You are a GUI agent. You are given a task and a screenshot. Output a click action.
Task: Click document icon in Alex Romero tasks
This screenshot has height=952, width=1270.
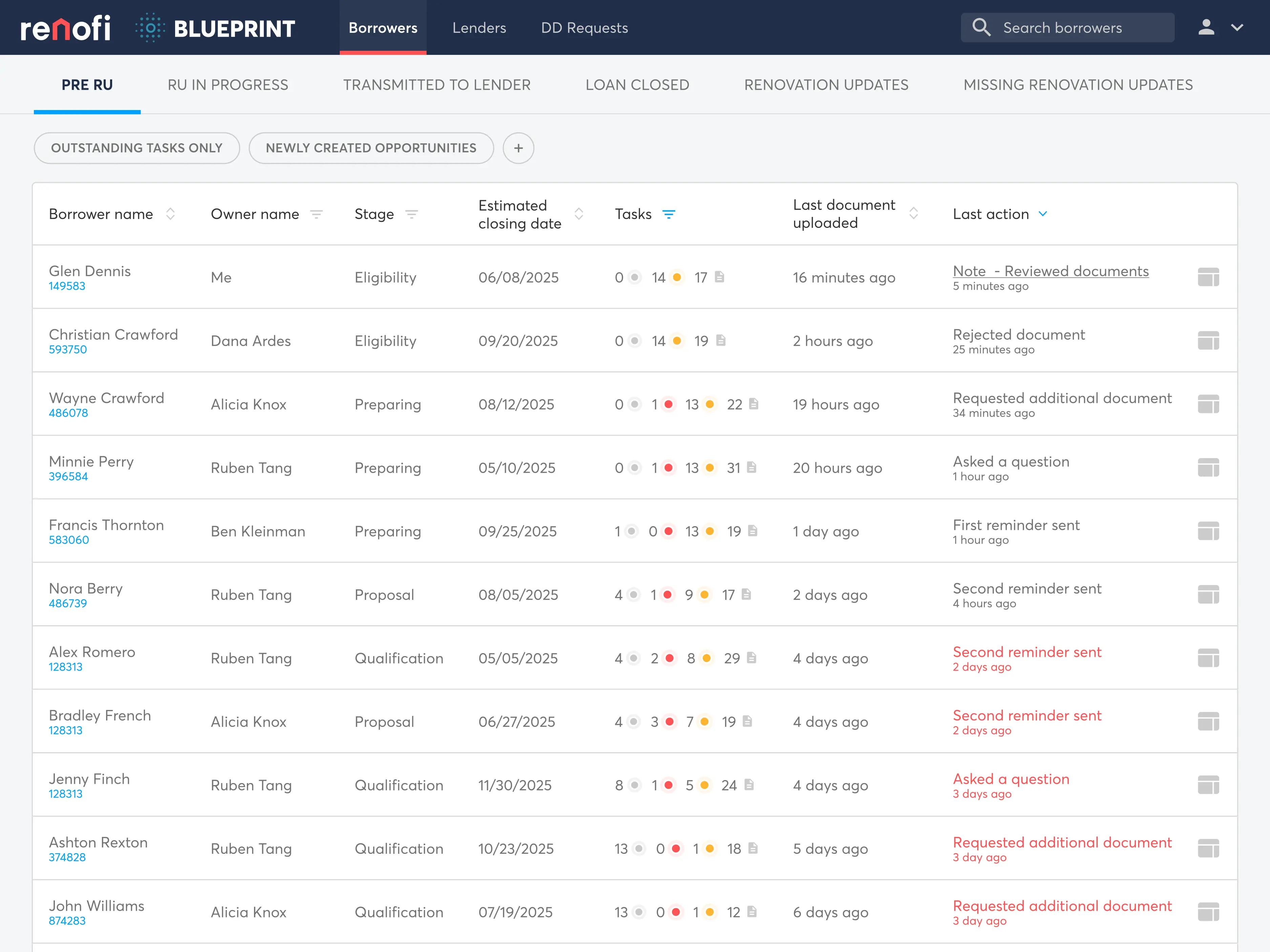(752, 657)
